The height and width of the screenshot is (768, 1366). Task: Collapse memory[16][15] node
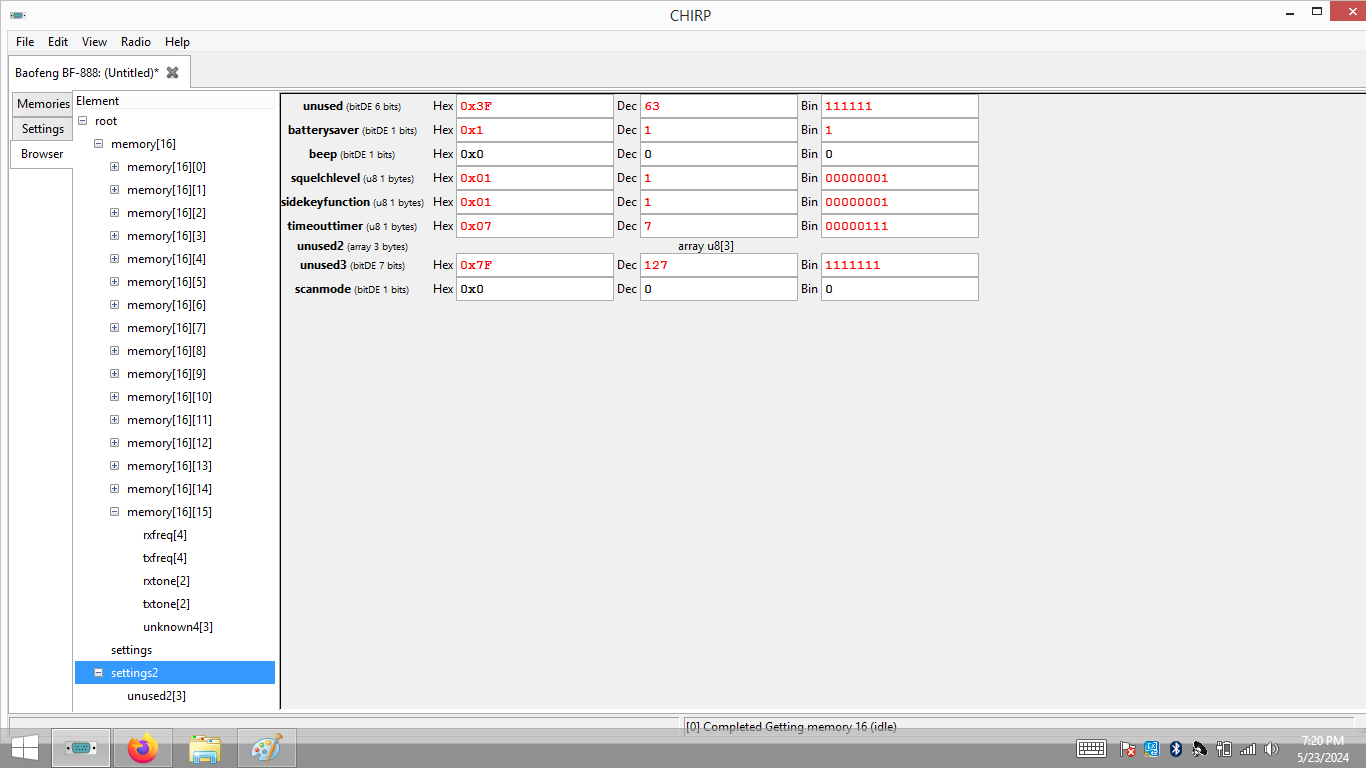pyautogui.click(x=115, y=512)
